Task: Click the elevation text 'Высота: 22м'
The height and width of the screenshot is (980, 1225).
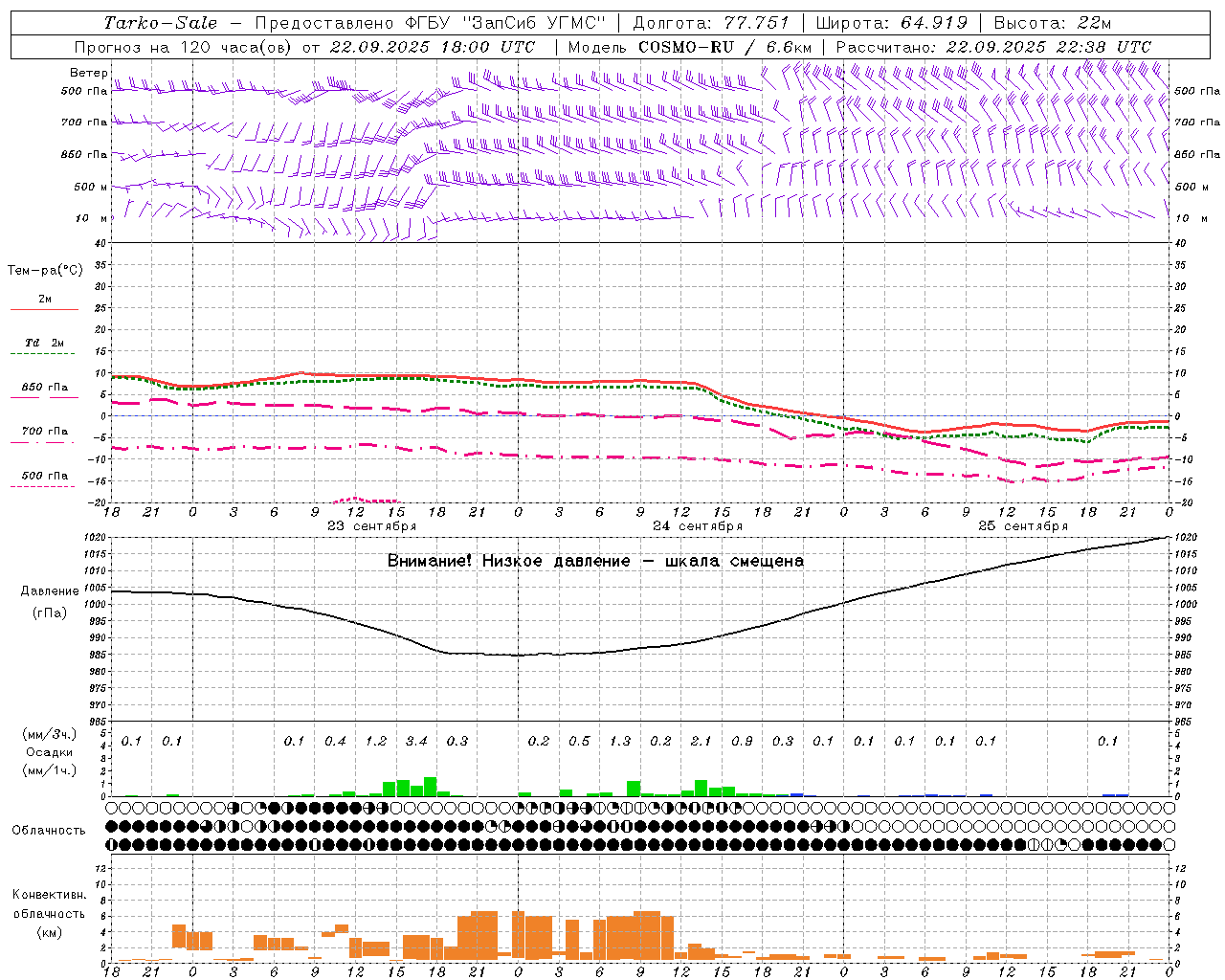Action: tap(1053, 23)
